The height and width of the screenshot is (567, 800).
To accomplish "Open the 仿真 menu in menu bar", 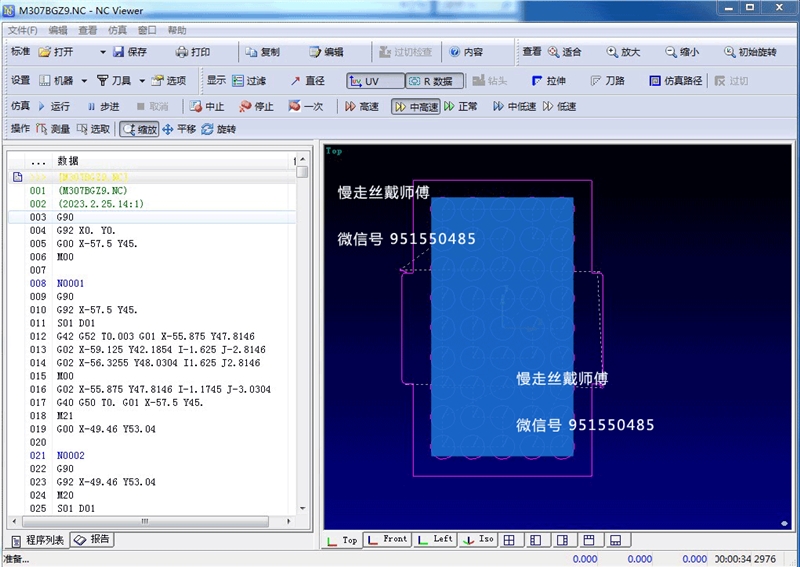I will (117, 30).
